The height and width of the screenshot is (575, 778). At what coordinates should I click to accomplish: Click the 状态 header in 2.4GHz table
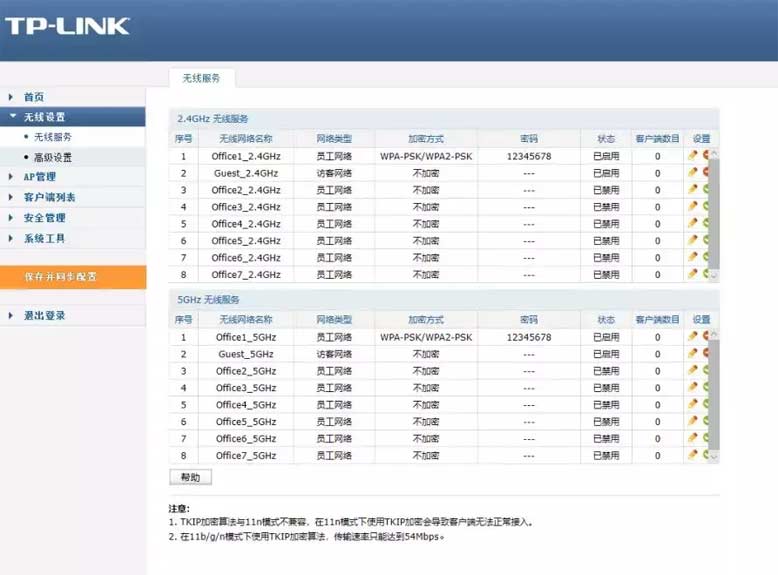(x=606, y=139)
